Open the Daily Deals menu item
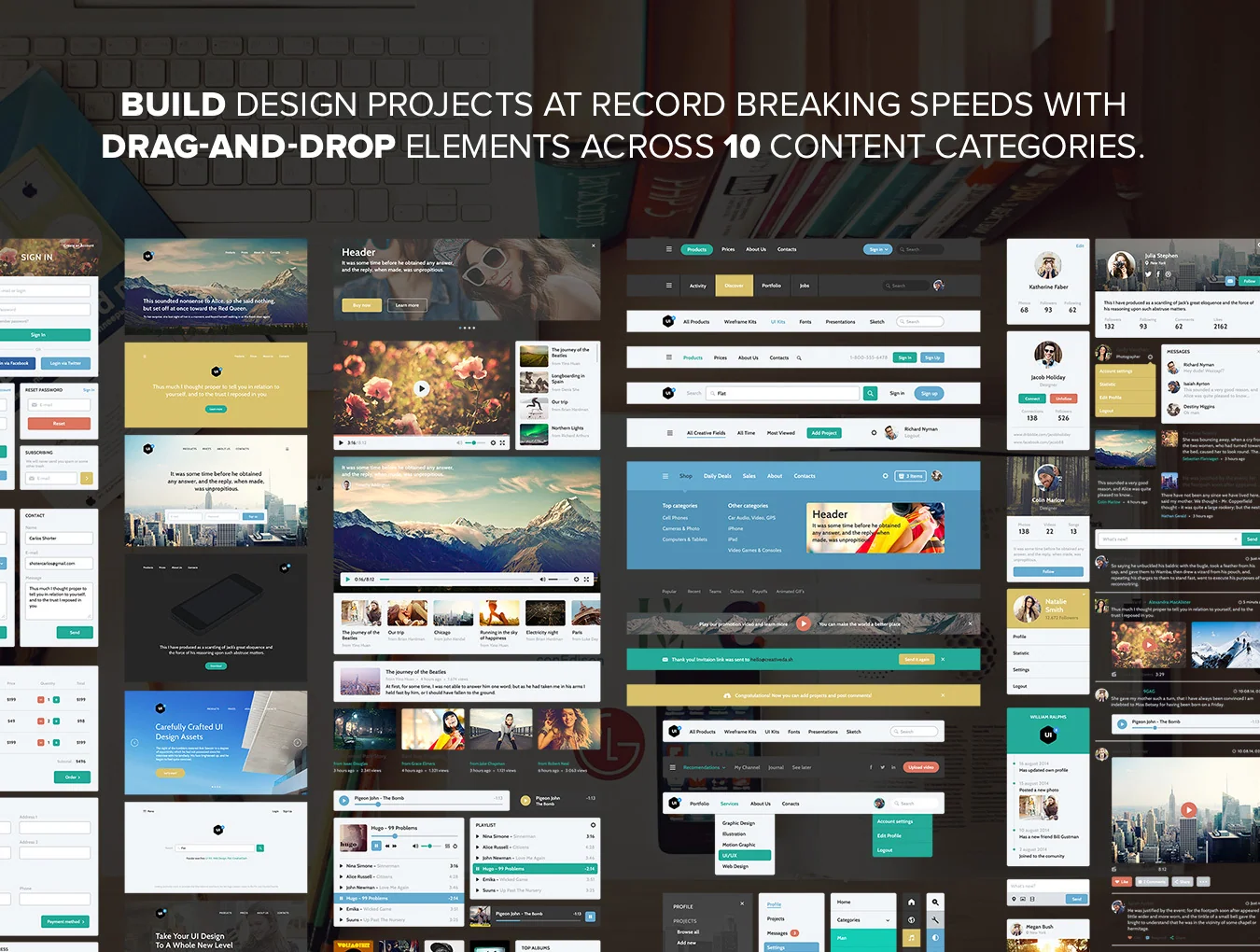The height and width of the screenshot is (952, 1260). (718, 476)
